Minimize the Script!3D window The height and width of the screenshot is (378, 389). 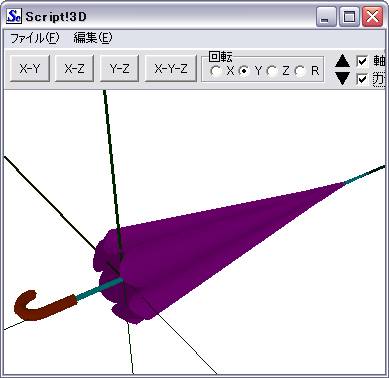point(325,17)
